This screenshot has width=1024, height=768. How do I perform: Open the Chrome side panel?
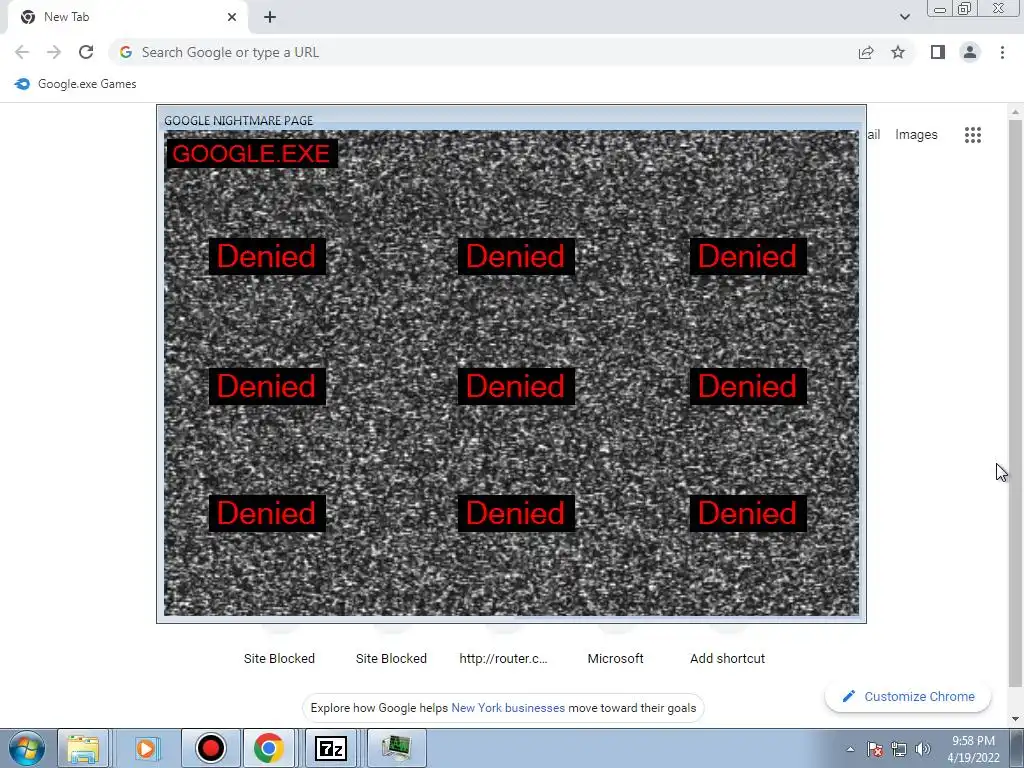(938, 52)
